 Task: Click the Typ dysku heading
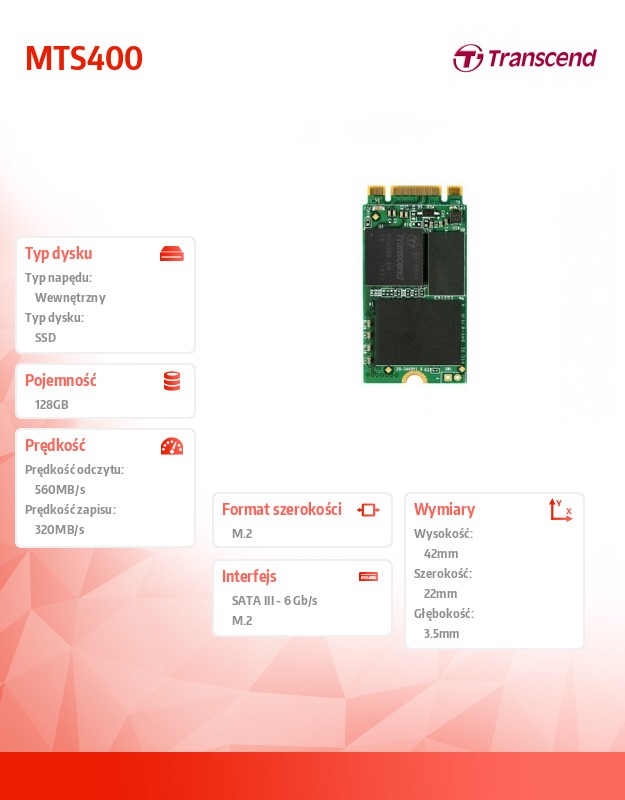coord(59,254)
